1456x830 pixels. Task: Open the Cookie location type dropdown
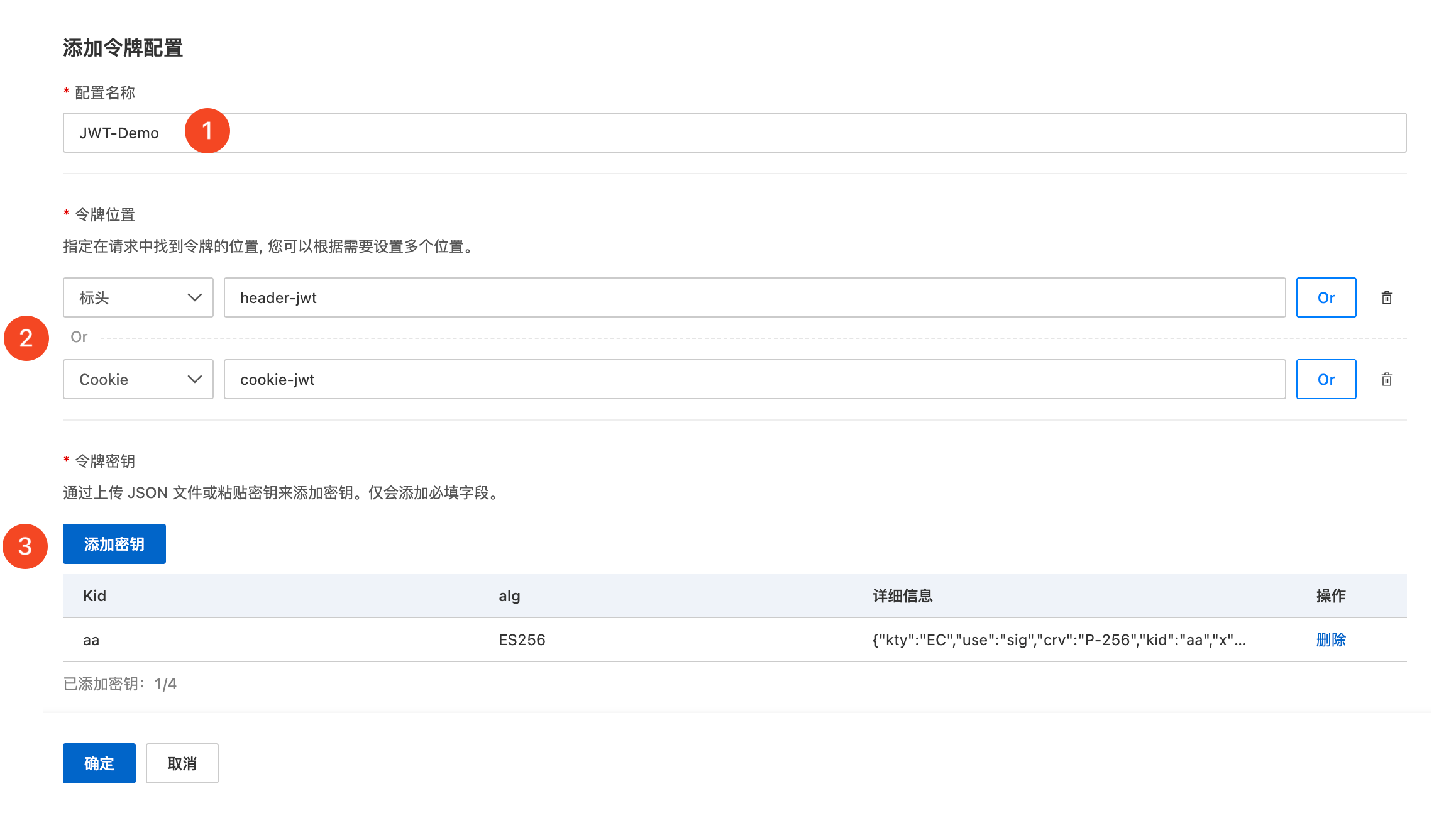tap(138, 379)
